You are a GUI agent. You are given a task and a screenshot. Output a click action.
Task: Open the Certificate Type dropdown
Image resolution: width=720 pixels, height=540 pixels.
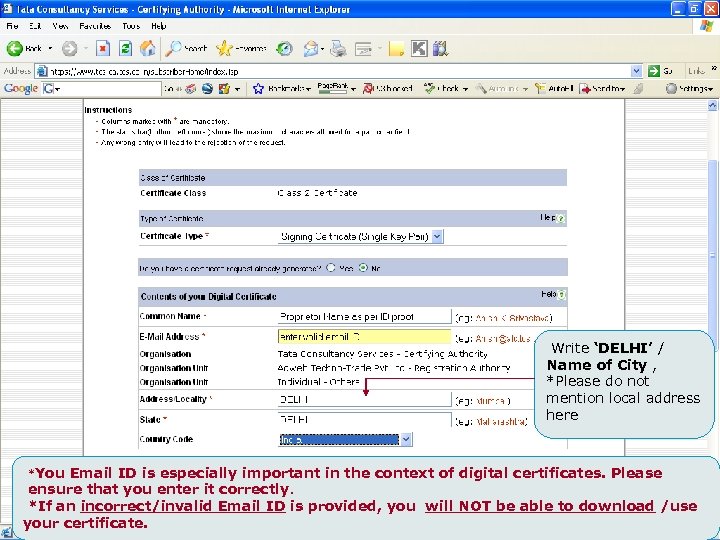pyautogui.click(x=438, y=236)
